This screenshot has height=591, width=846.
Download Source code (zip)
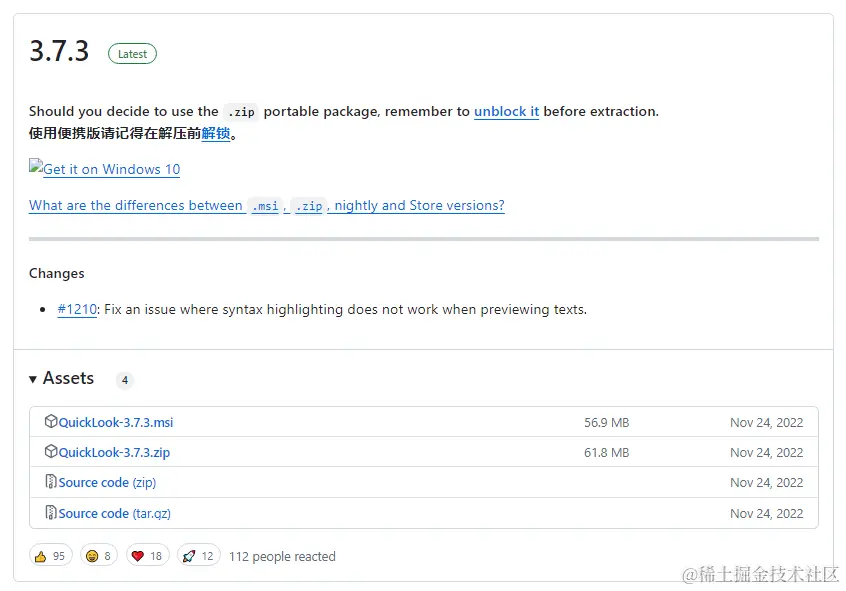[x=107, y=483]
